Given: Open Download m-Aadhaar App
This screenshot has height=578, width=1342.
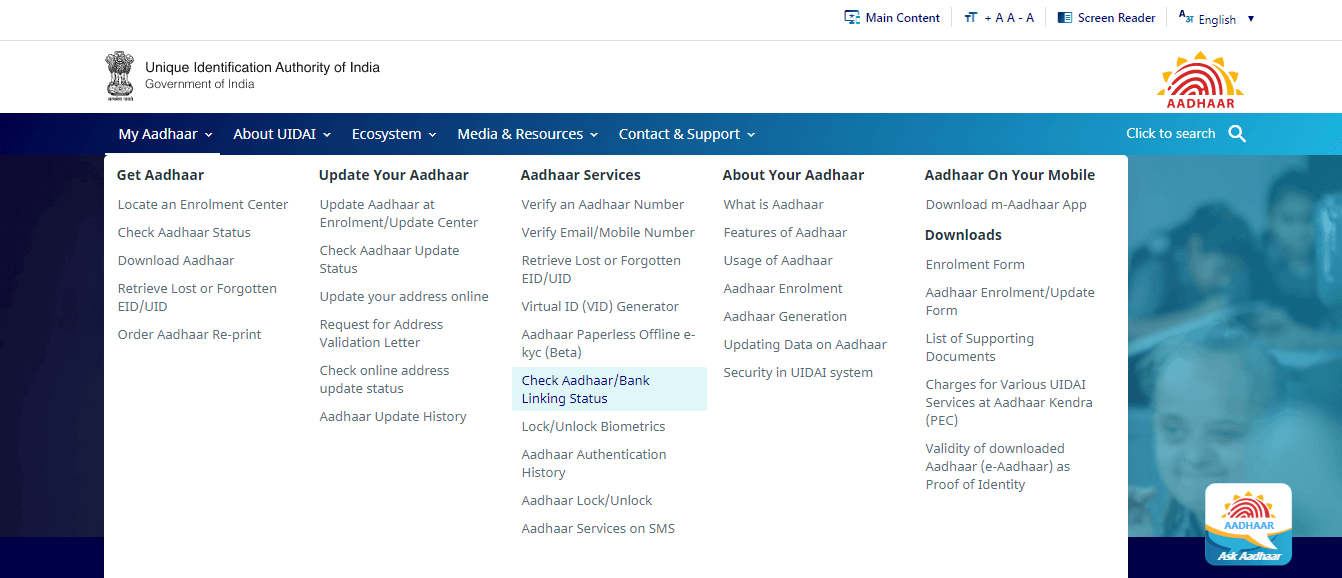Looking at the screenshot, I should [1006, 204].
